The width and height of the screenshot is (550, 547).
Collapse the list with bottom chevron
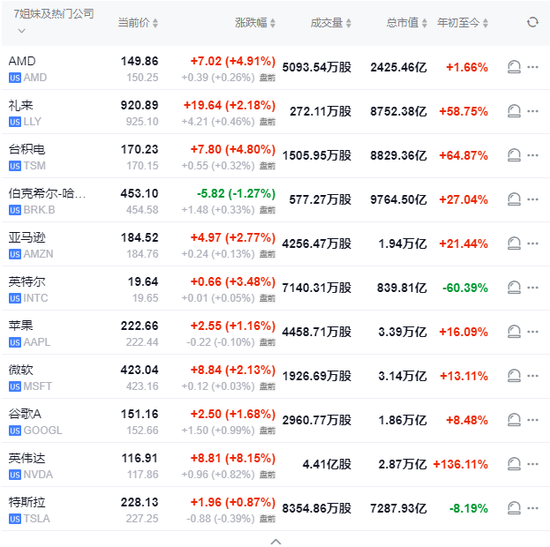pyautogui.click(x=276, y=542)
